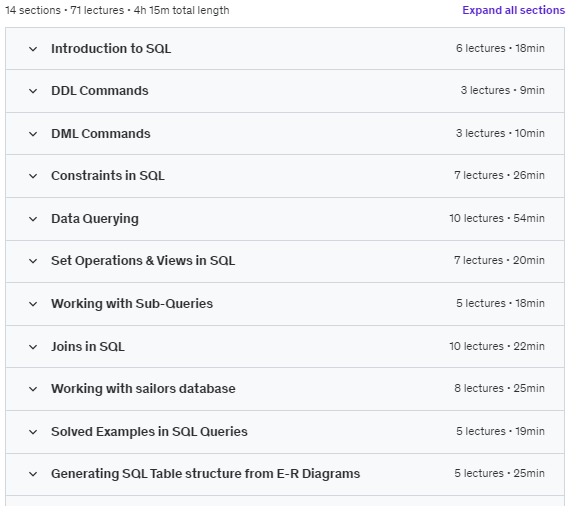This screenshot has height=506, width=575.
Task: Open Solved Examples in SQL Queries title
Action: 149,432
